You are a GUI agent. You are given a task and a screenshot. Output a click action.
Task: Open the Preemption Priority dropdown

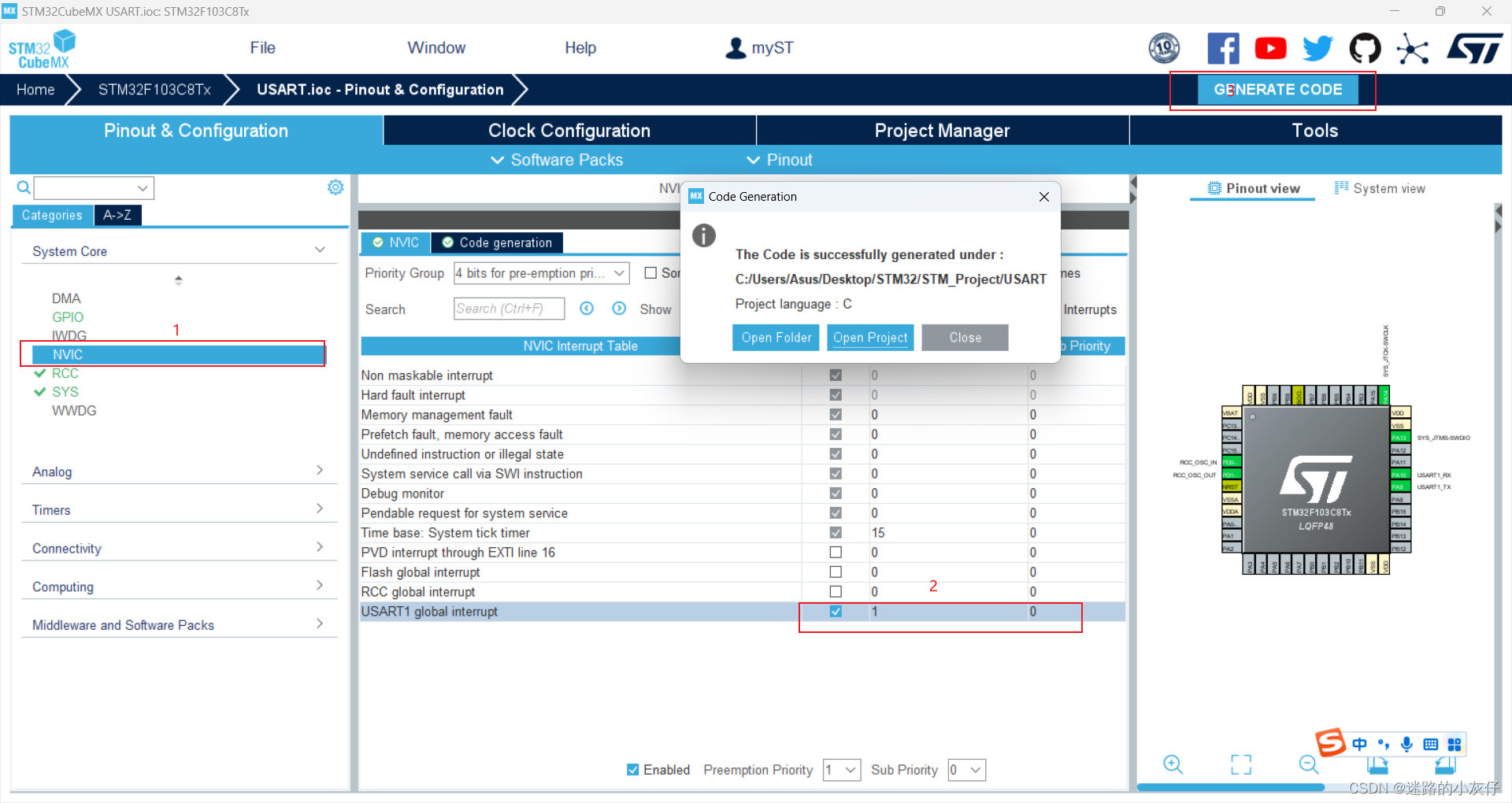[842, 770]
